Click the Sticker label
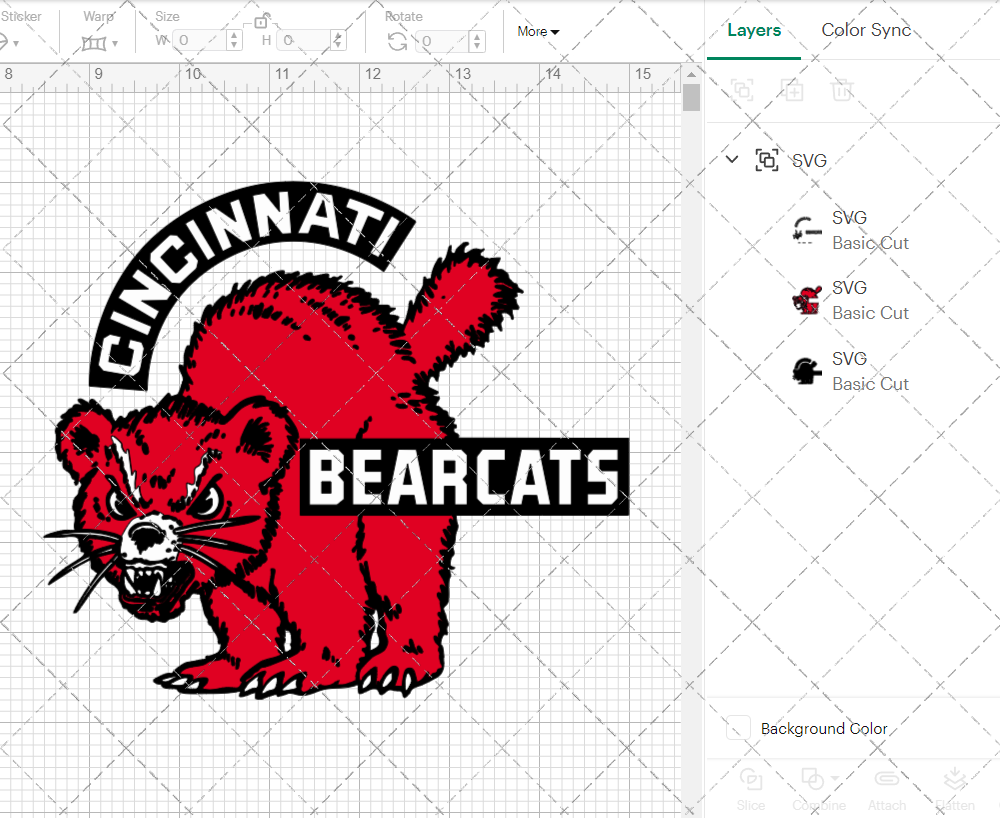Screen dimensions: 1000x818 (22, 16)
